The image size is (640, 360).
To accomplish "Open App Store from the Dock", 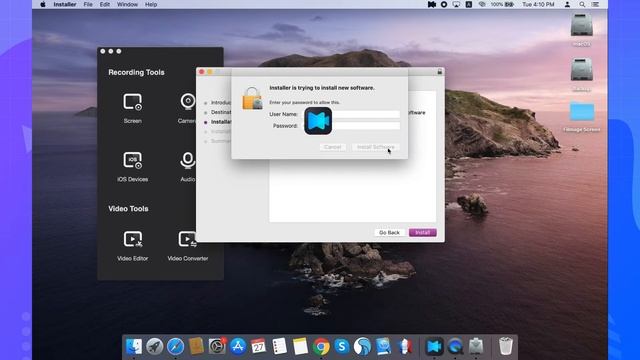I will point(238,347).
